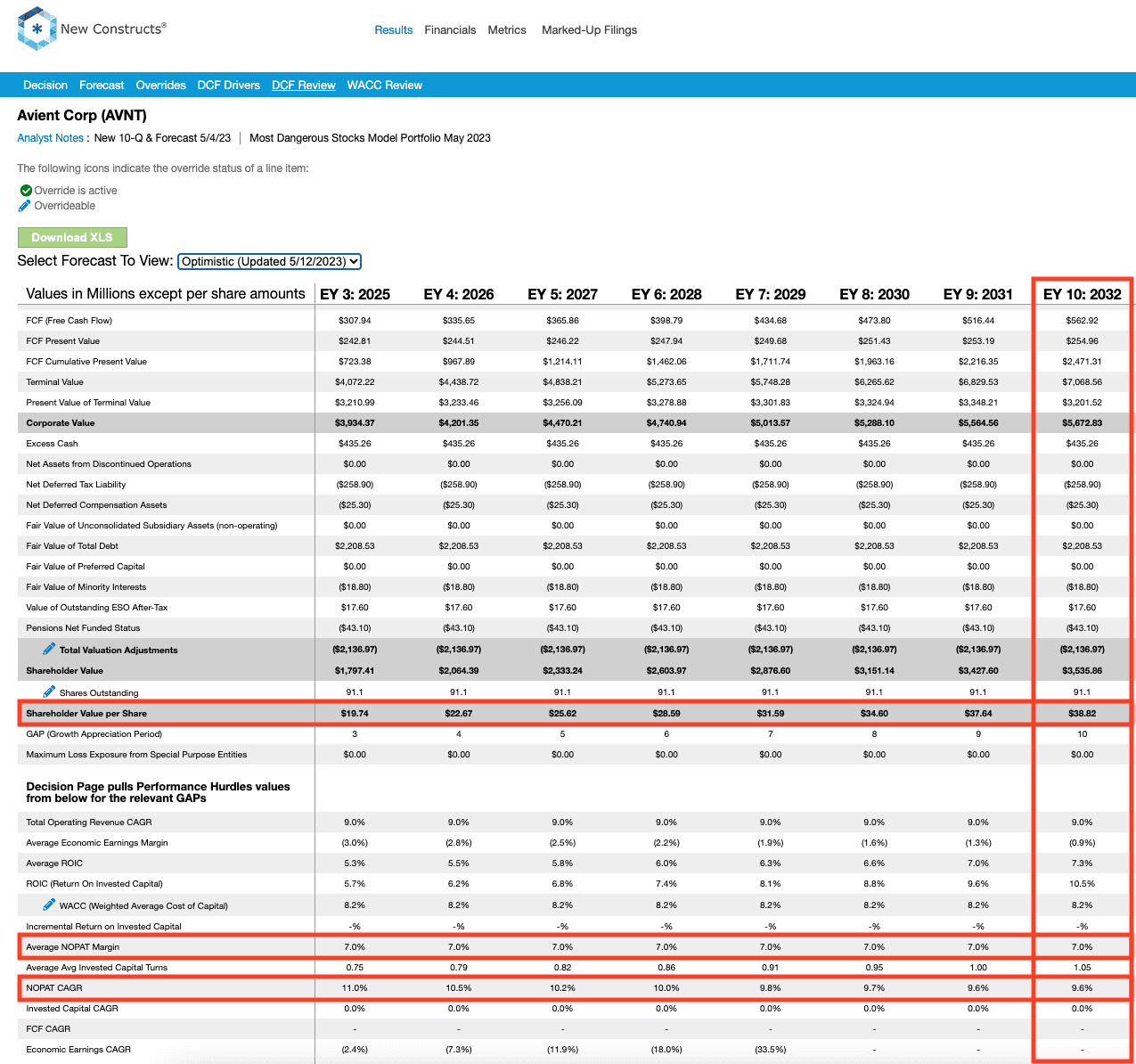Click the 10.5% ROIC value for 2032
This screenshot has height=1064, width=1136.
point(1082,884)
